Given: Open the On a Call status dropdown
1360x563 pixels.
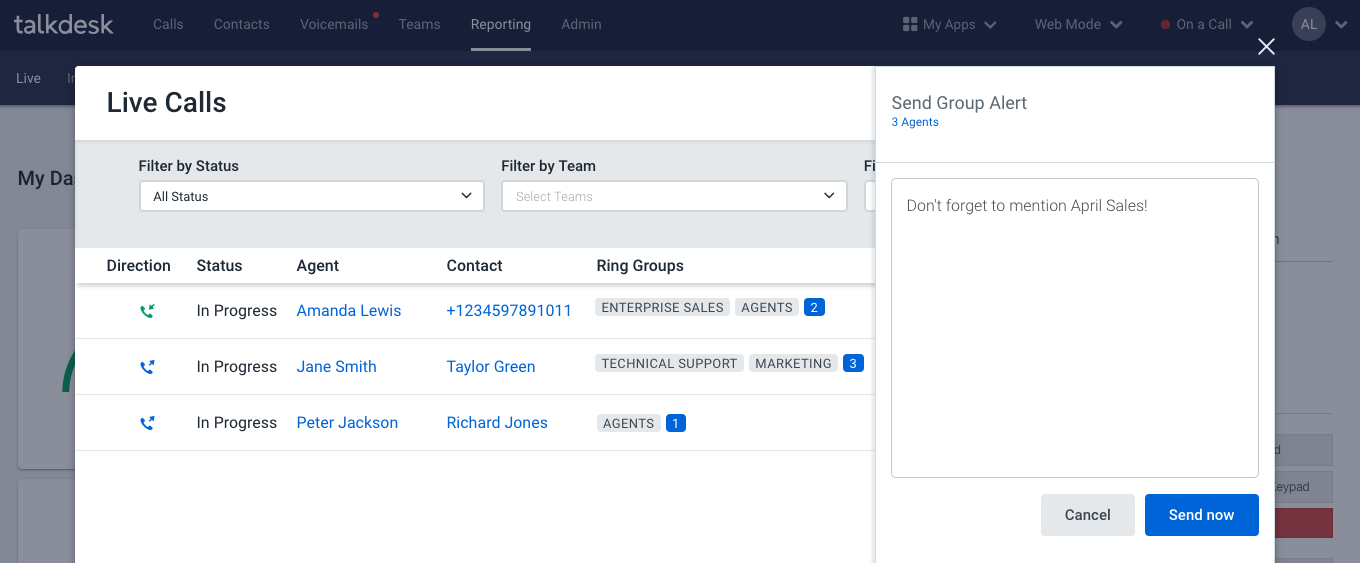Looking at the screenshot, I should (x=1207, y=24).
